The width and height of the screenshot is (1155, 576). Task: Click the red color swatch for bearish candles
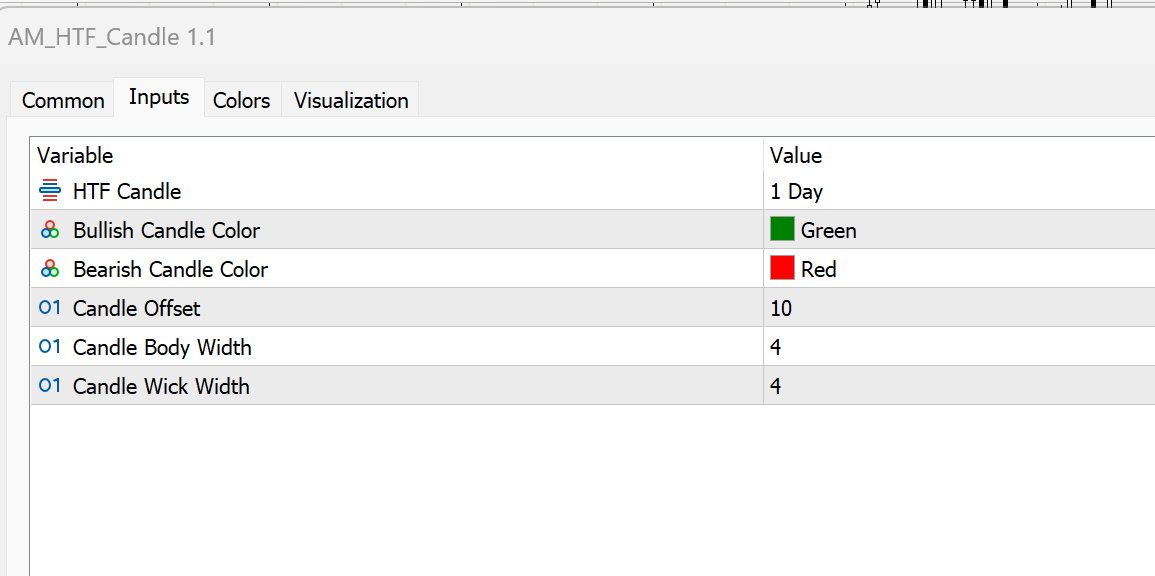click(x=781, y=268)
